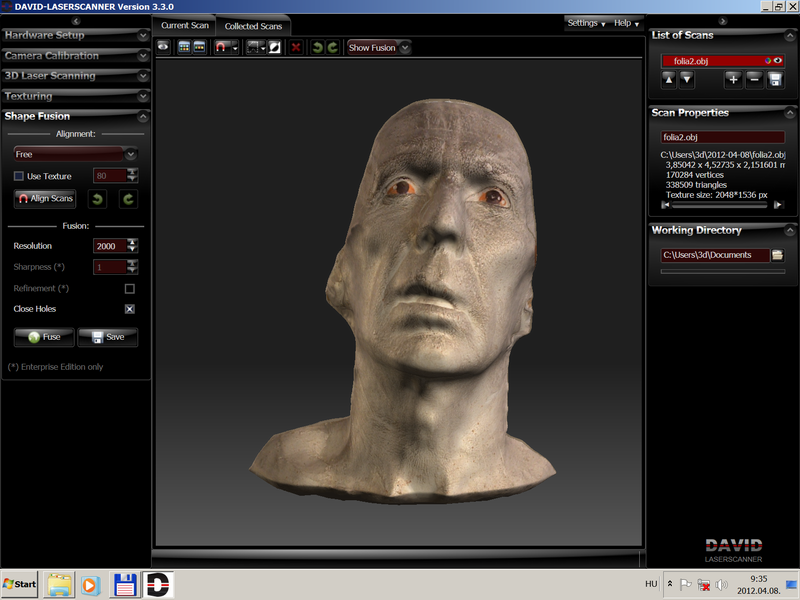Add a scan with the plus button
This screenshot has height=600, width=800.
[733, 80]
